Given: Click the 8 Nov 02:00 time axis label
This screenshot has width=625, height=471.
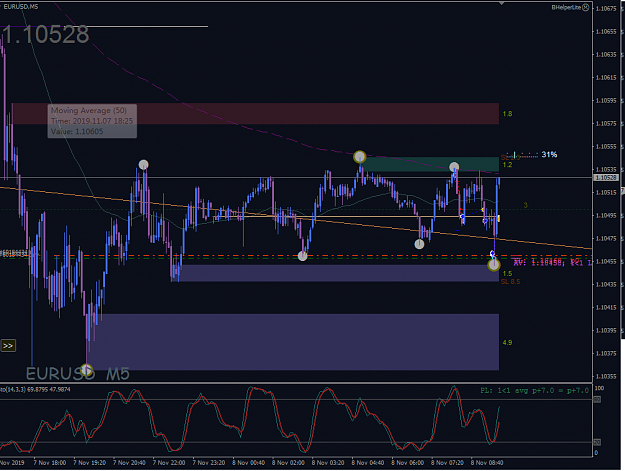Looking at the screenshot, I should 288,463.
